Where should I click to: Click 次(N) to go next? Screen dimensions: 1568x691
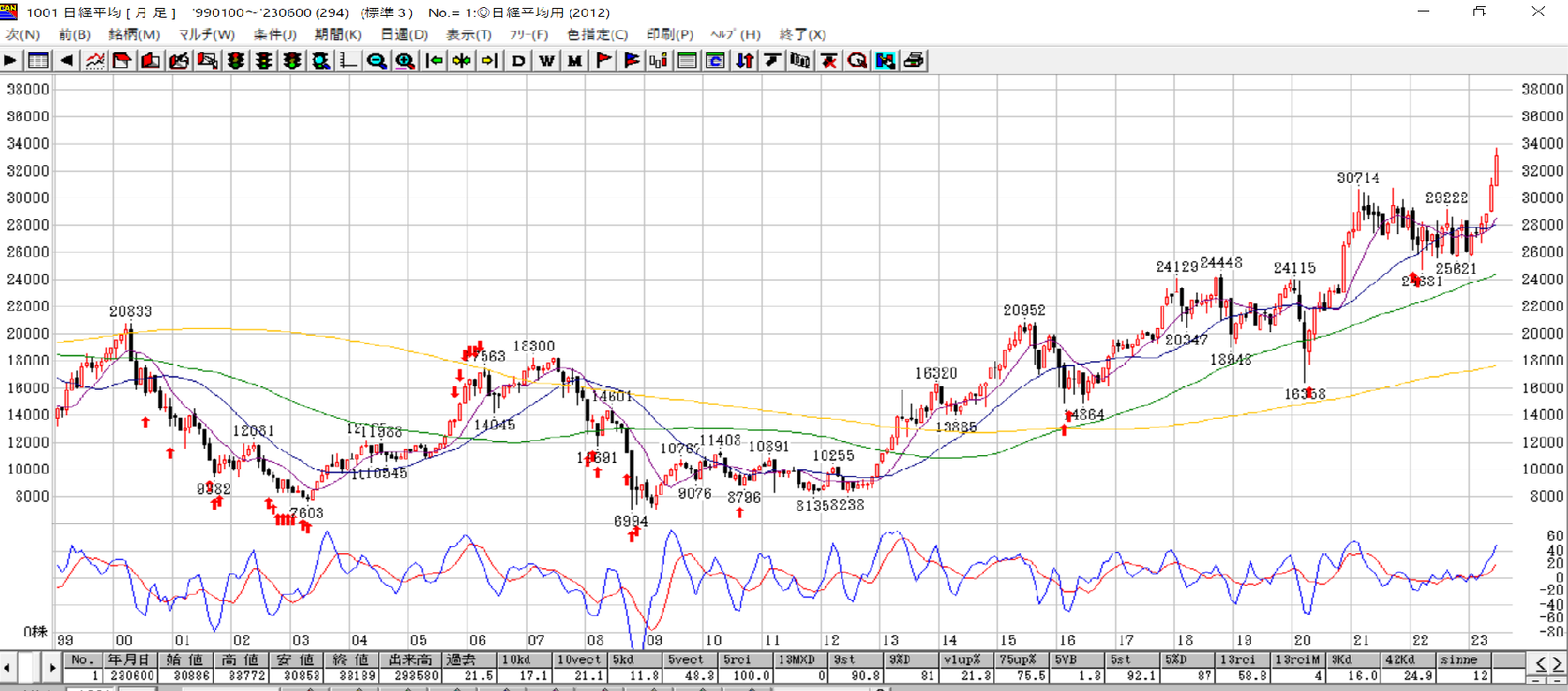click(23, 34)
